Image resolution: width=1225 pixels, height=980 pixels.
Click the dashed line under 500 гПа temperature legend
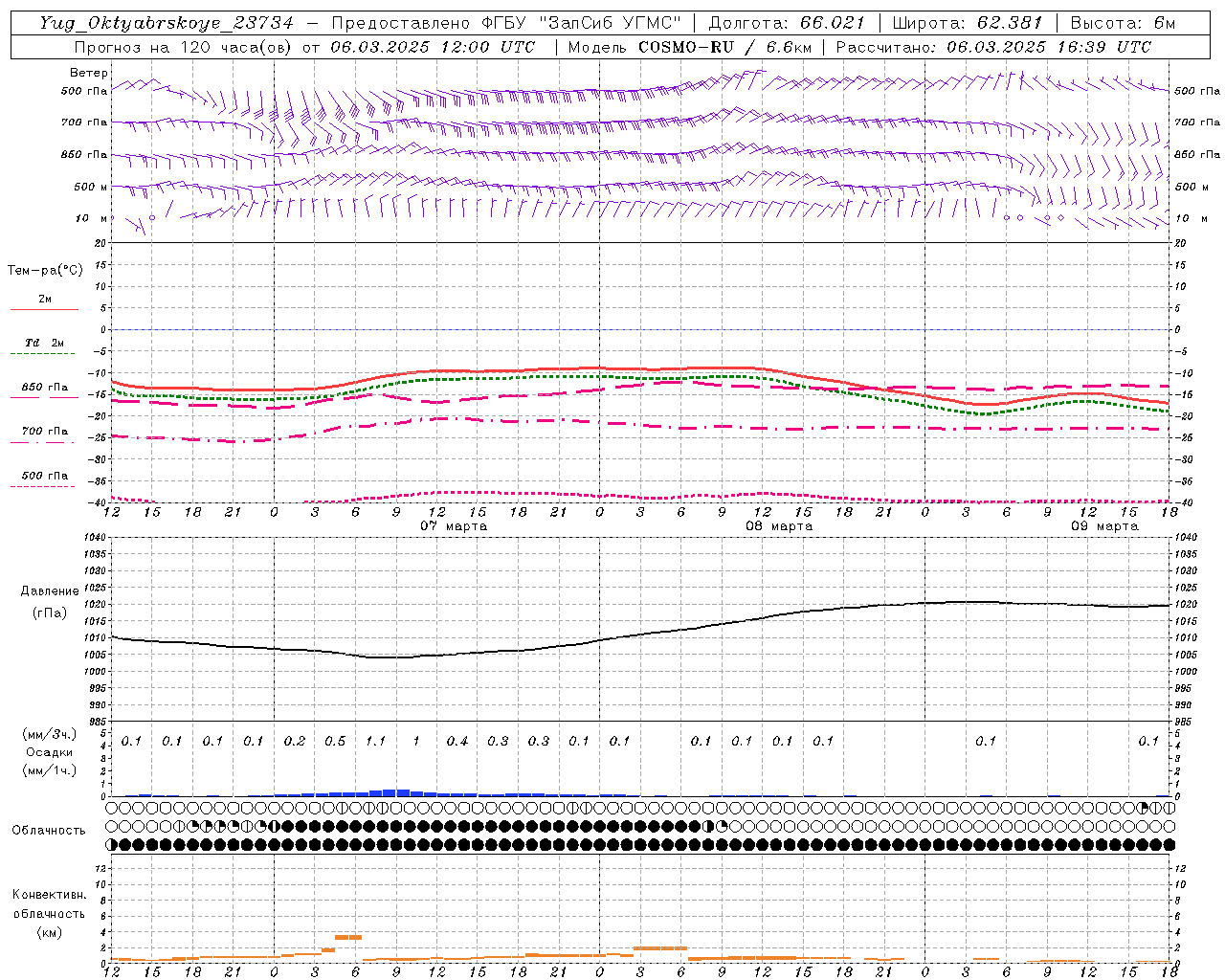point(43,486)
